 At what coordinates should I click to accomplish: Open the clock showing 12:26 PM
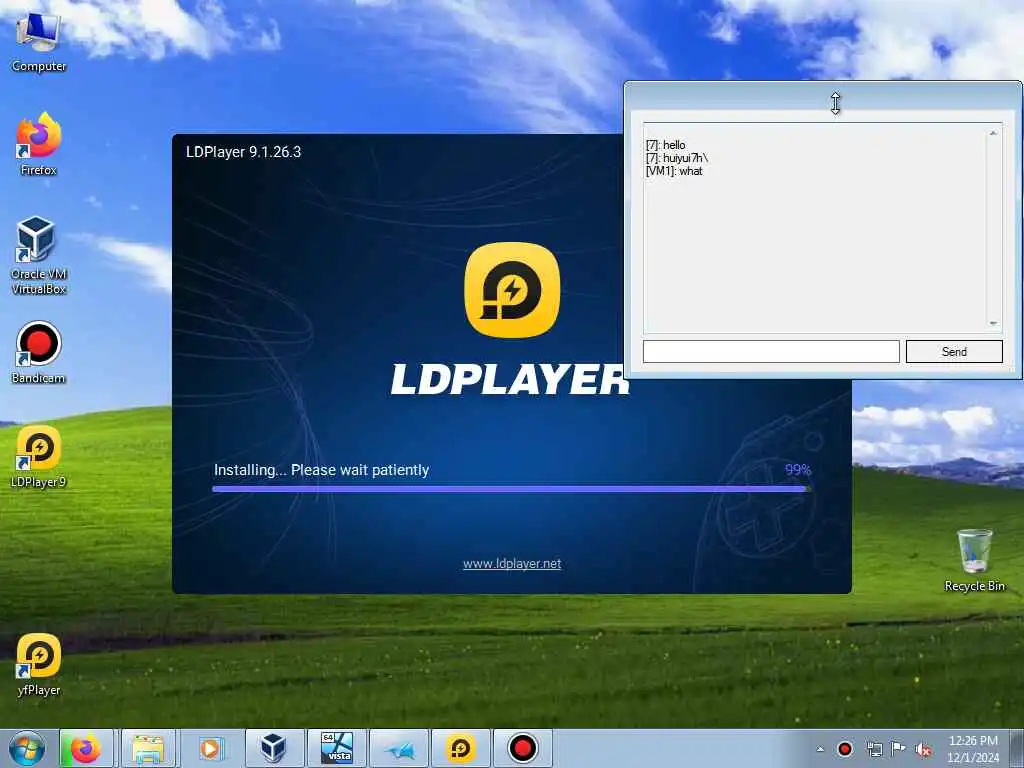pos(973,749)
